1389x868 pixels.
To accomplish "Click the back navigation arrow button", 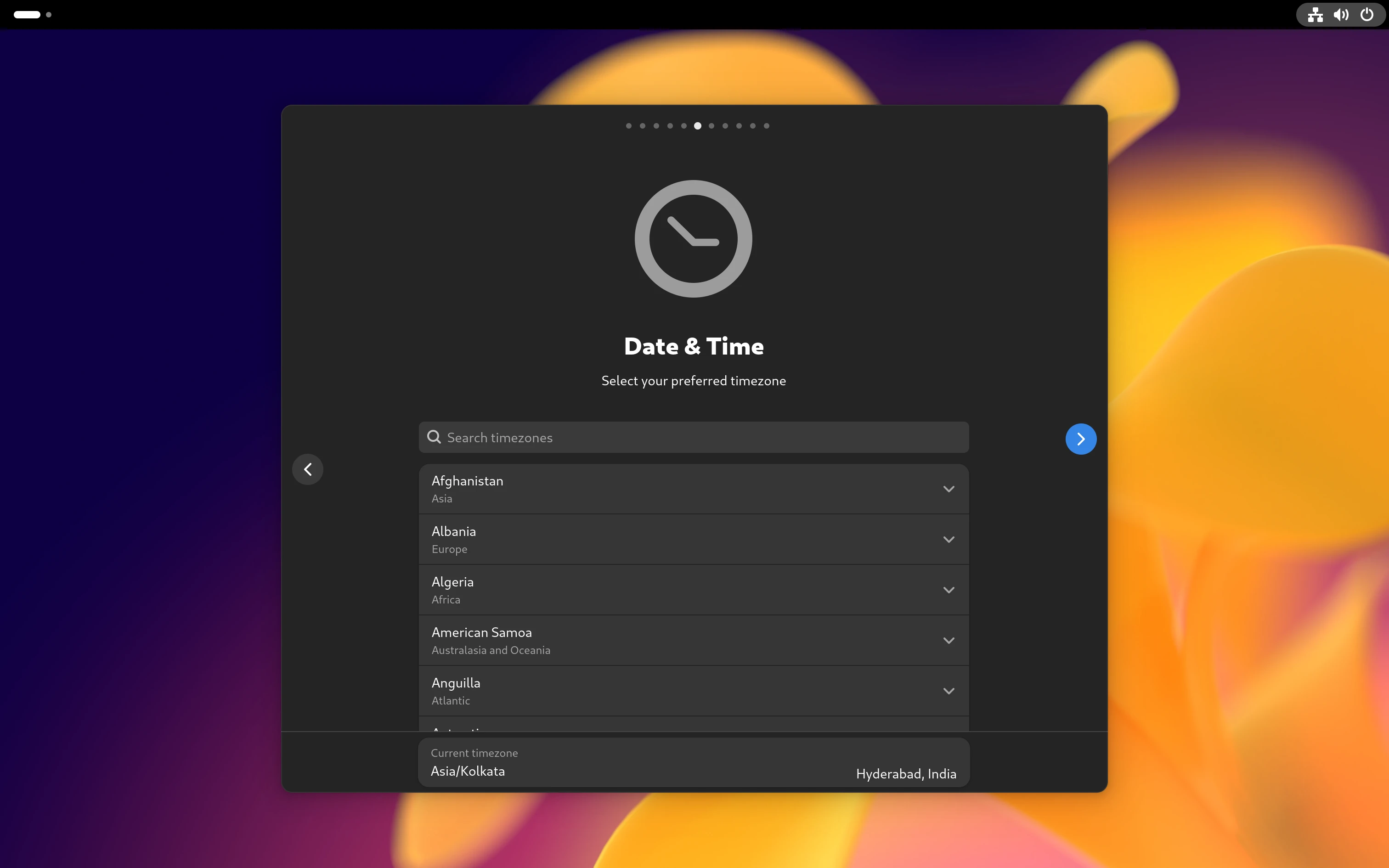I will tap(308, 469).
